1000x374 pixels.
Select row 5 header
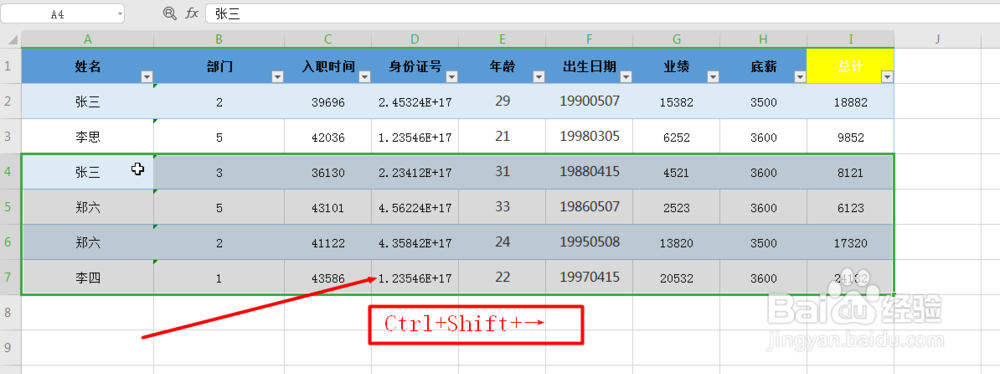(10, 207)
